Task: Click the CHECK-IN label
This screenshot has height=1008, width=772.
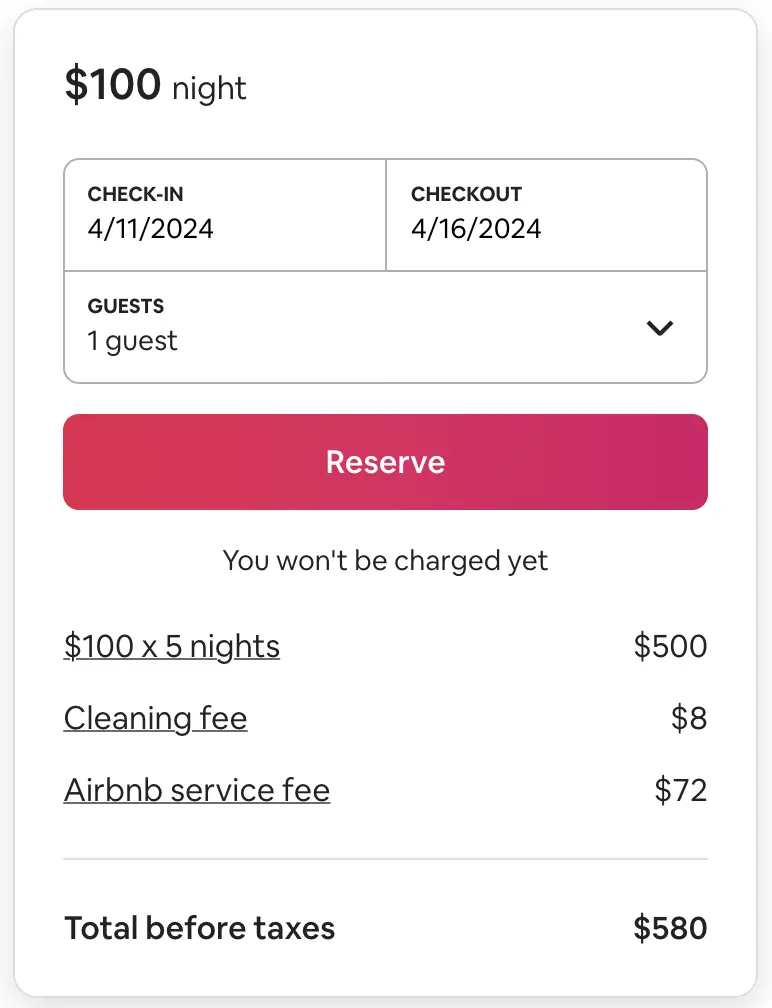Action: [x=135, y=194]
